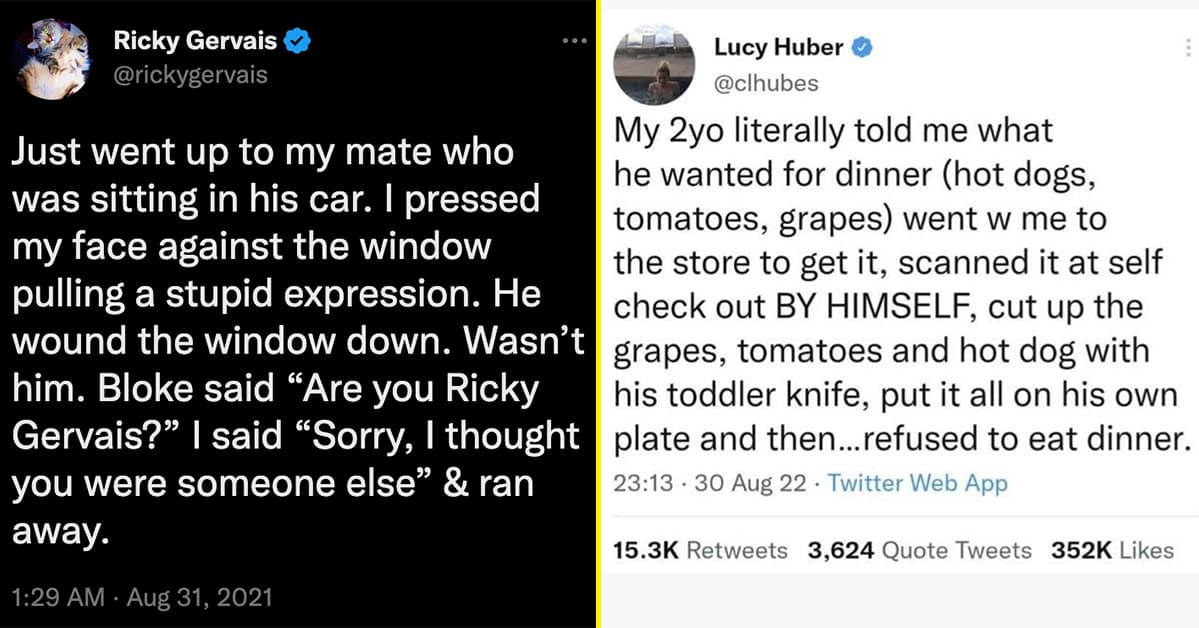Image resolution: width=1199 pixels, height=628 pixels.
Task: Open the Twitter Web App source link
Action: coord(917,484)
